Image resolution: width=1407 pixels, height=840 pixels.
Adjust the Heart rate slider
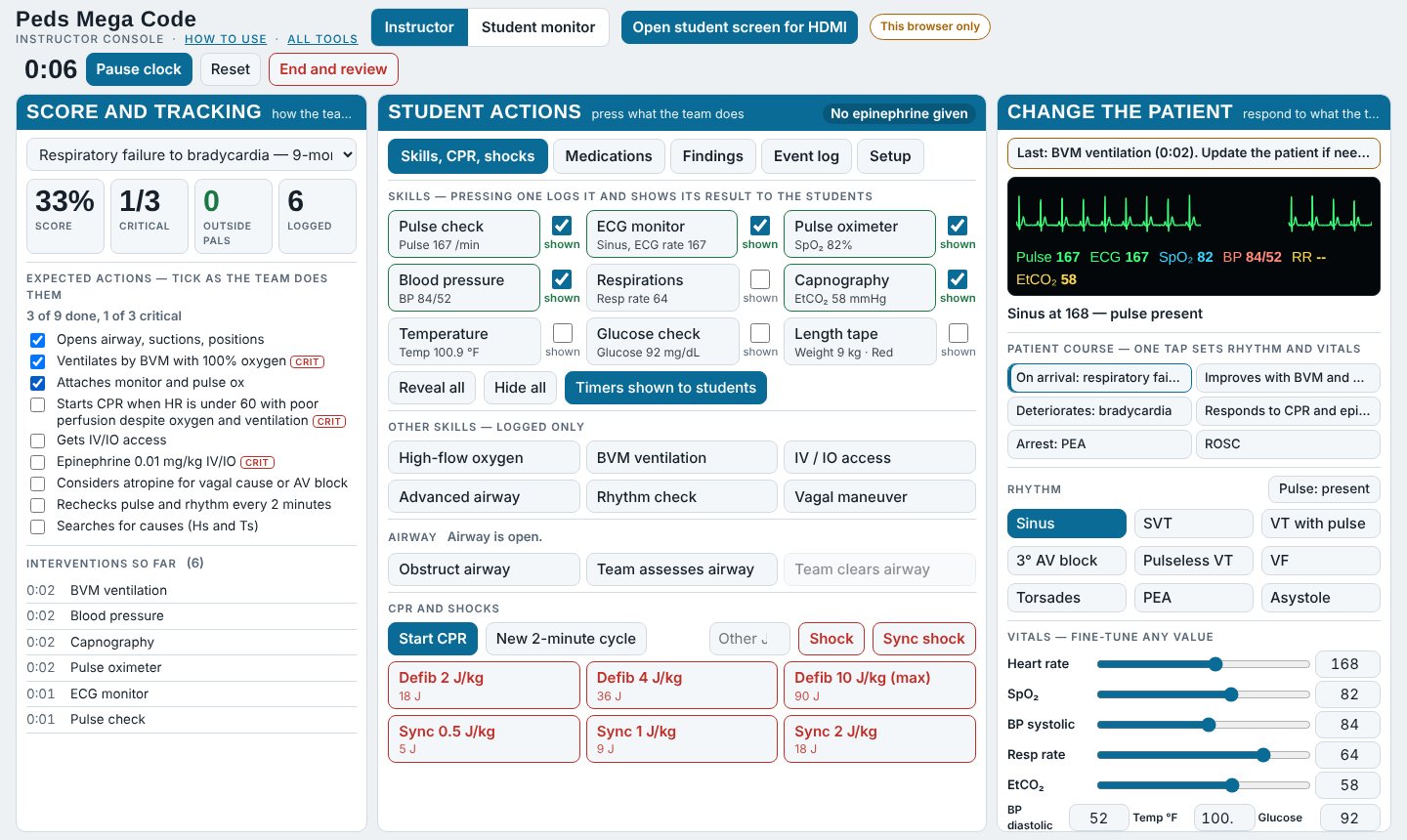point(1203,664)
